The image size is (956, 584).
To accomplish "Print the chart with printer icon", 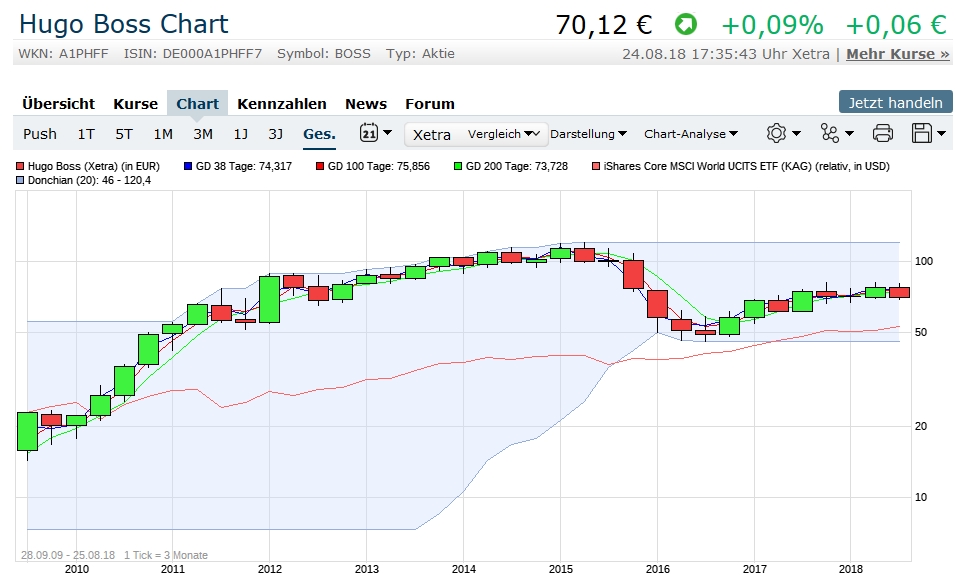I will (x=882, y=133).
